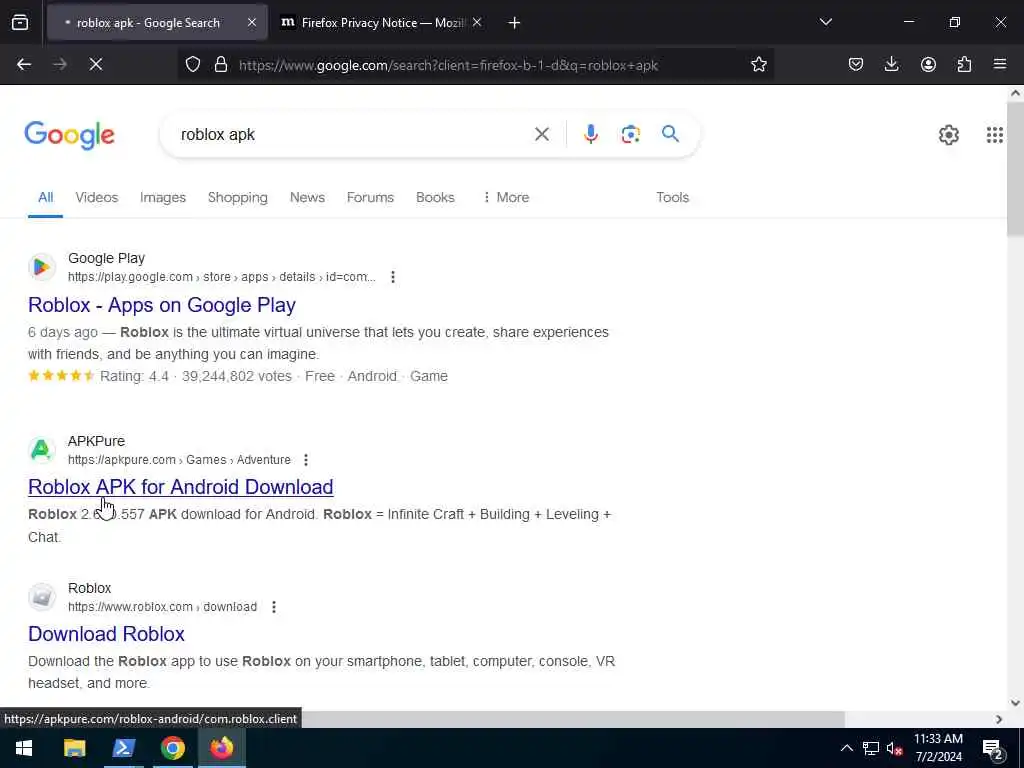
Task: Open the network status icon
Action: [871, 748]
